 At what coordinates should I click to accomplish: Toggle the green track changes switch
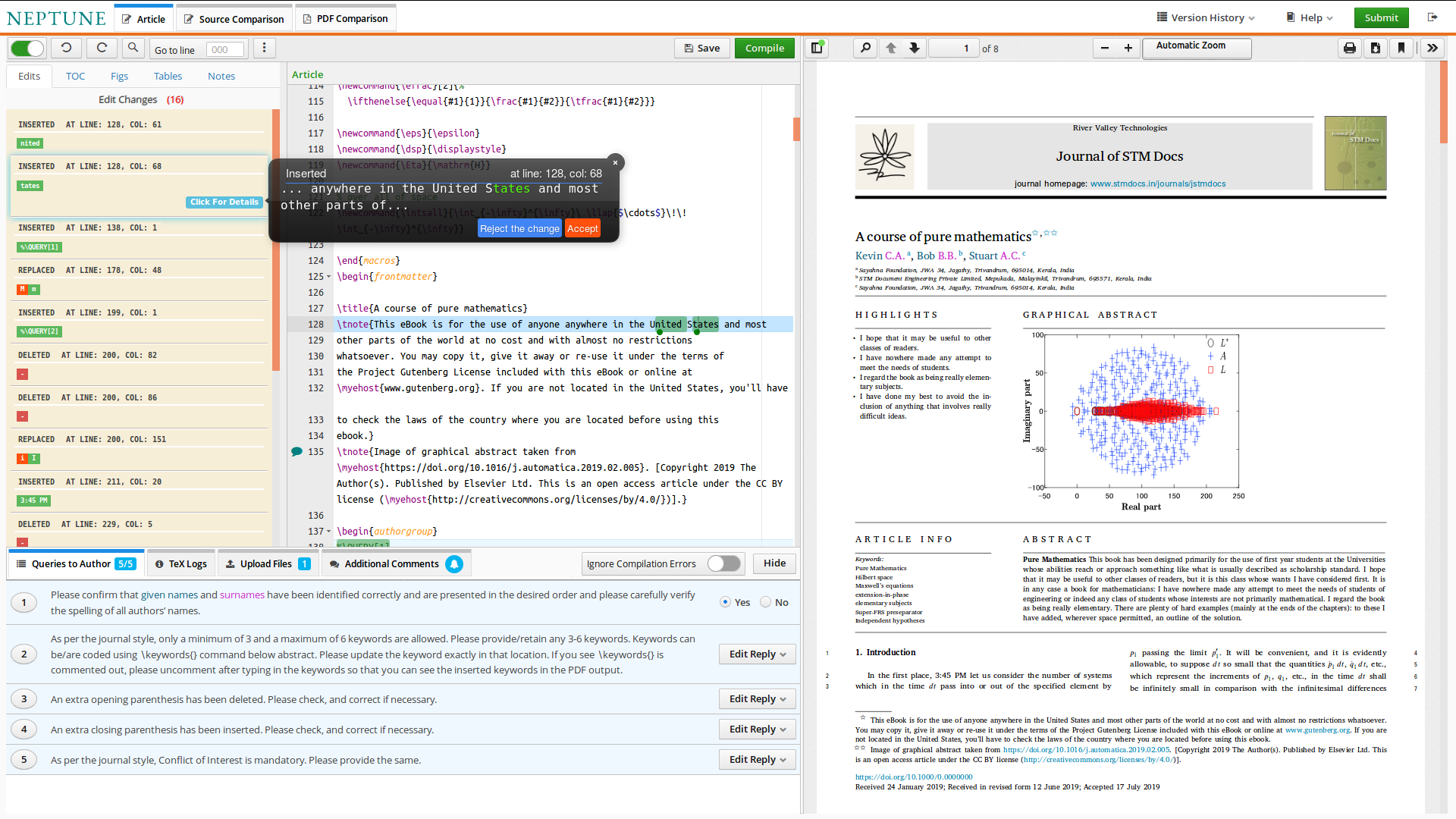pyautogui.click(x=28, y=49)
